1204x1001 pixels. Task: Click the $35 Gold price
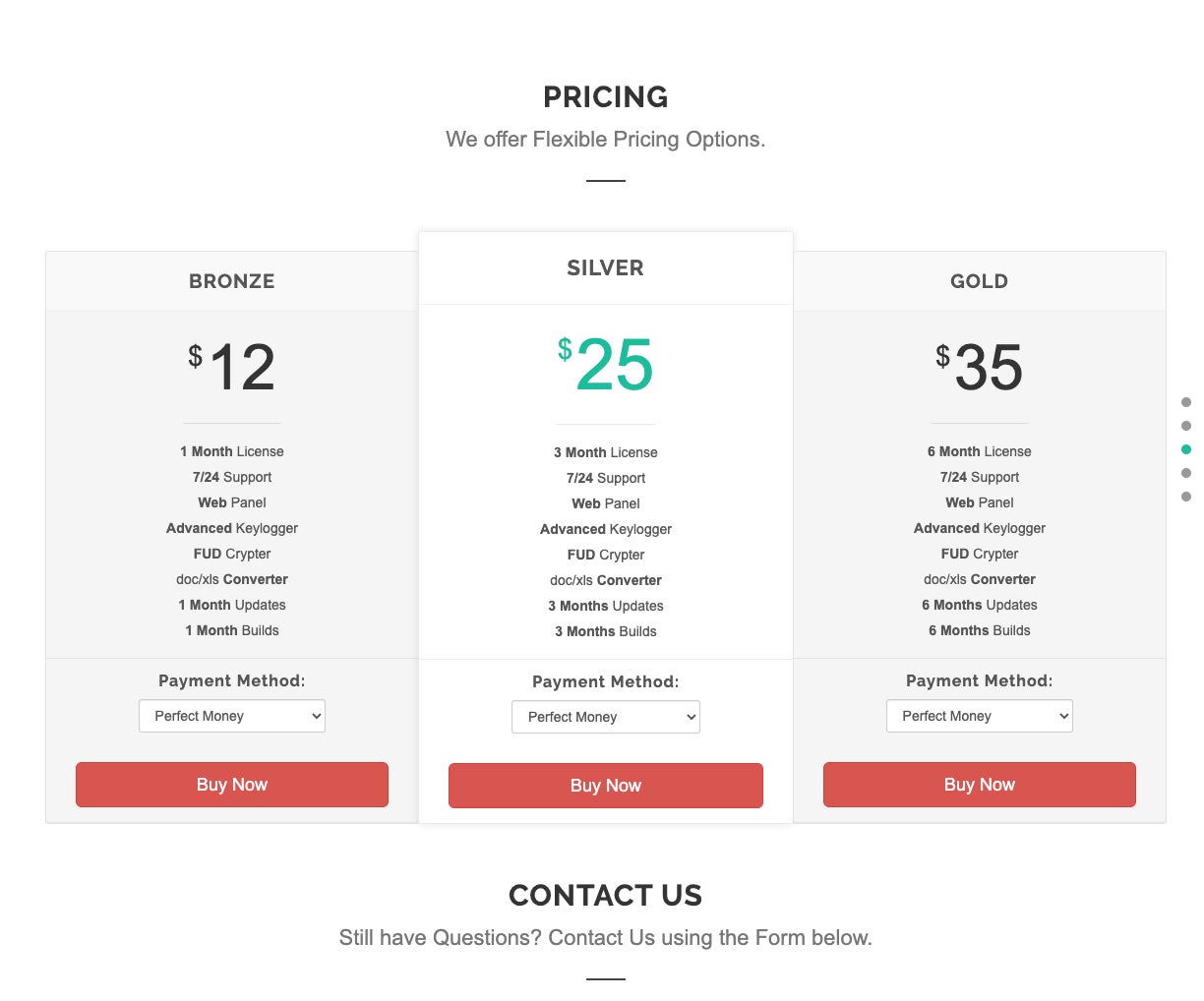pyautogui.click(x=980, y=368)
